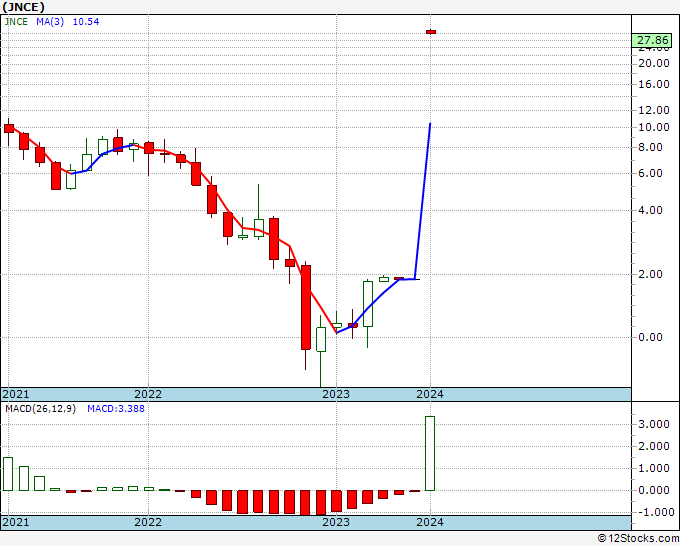This screenshot has height=546, width=680.
Task: Click the MA(3) indicator label
Action: [50, 21]
